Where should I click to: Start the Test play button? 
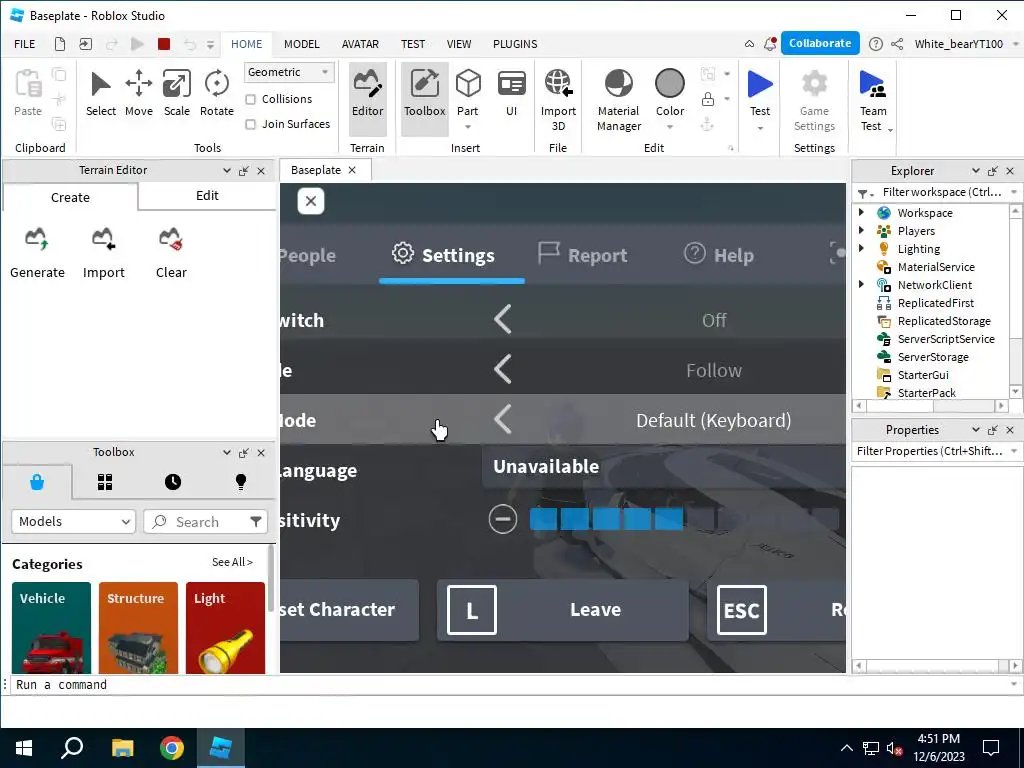(760, 86)
